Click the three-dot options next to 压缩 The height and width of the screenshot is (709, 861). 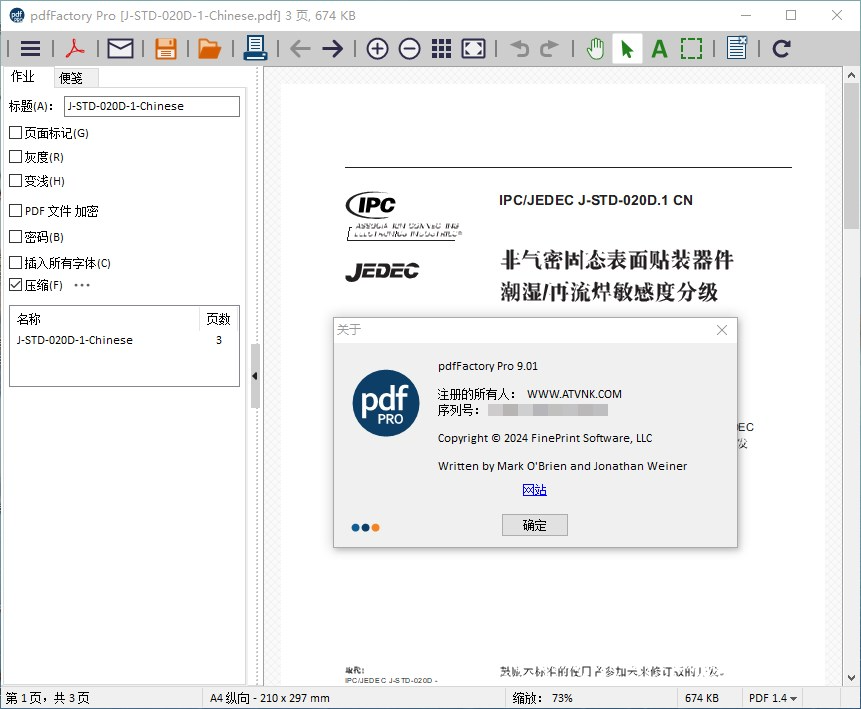(82, 285)
